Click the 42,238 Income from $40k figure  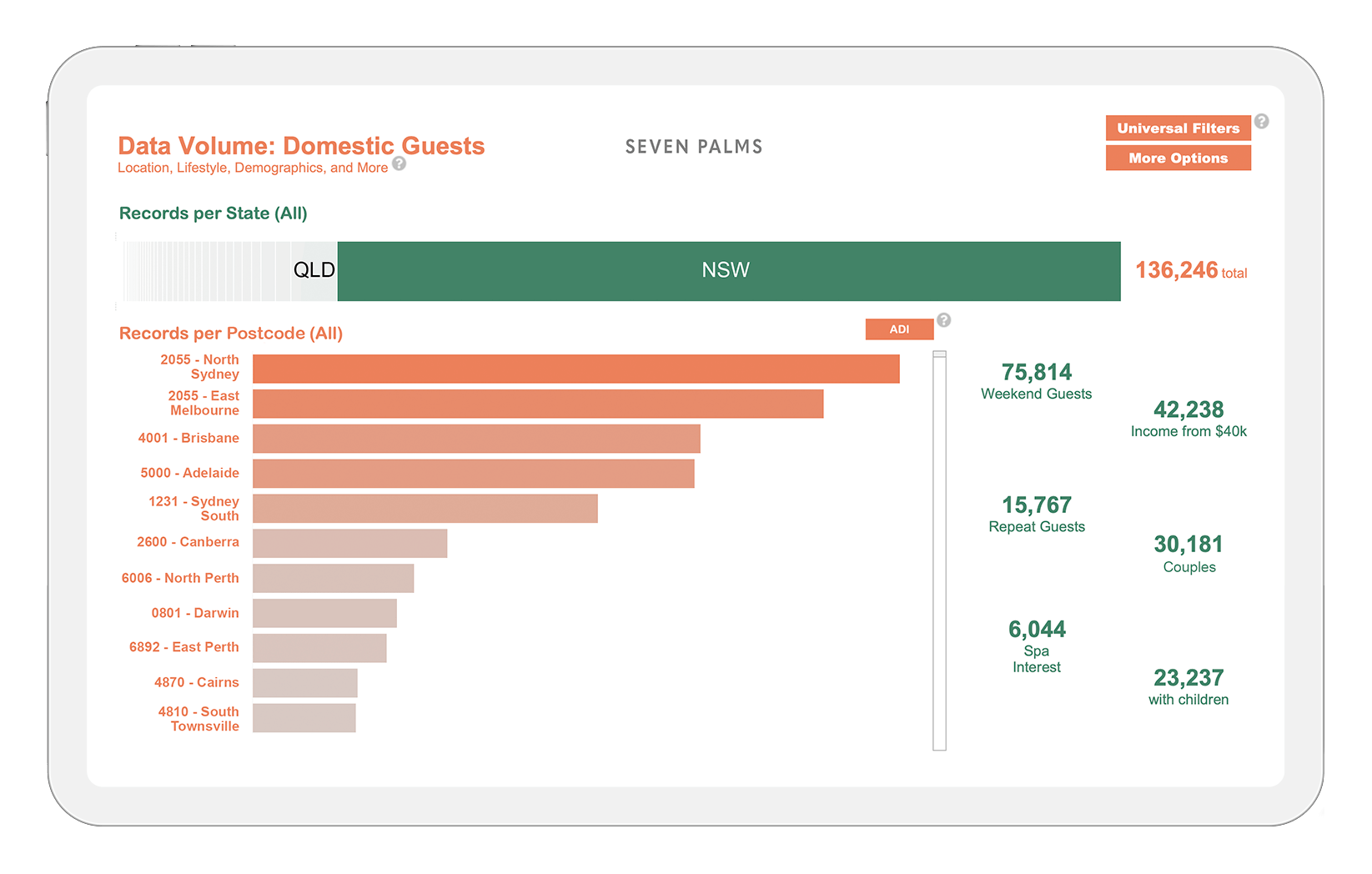1189,419
